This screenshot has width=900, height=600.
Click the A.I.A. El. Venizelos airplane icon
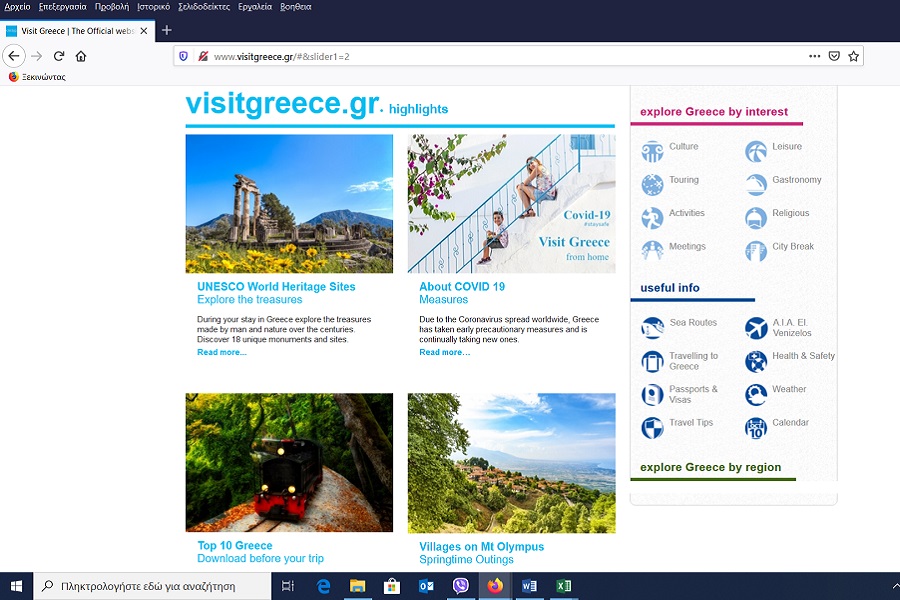pos(756,328)
